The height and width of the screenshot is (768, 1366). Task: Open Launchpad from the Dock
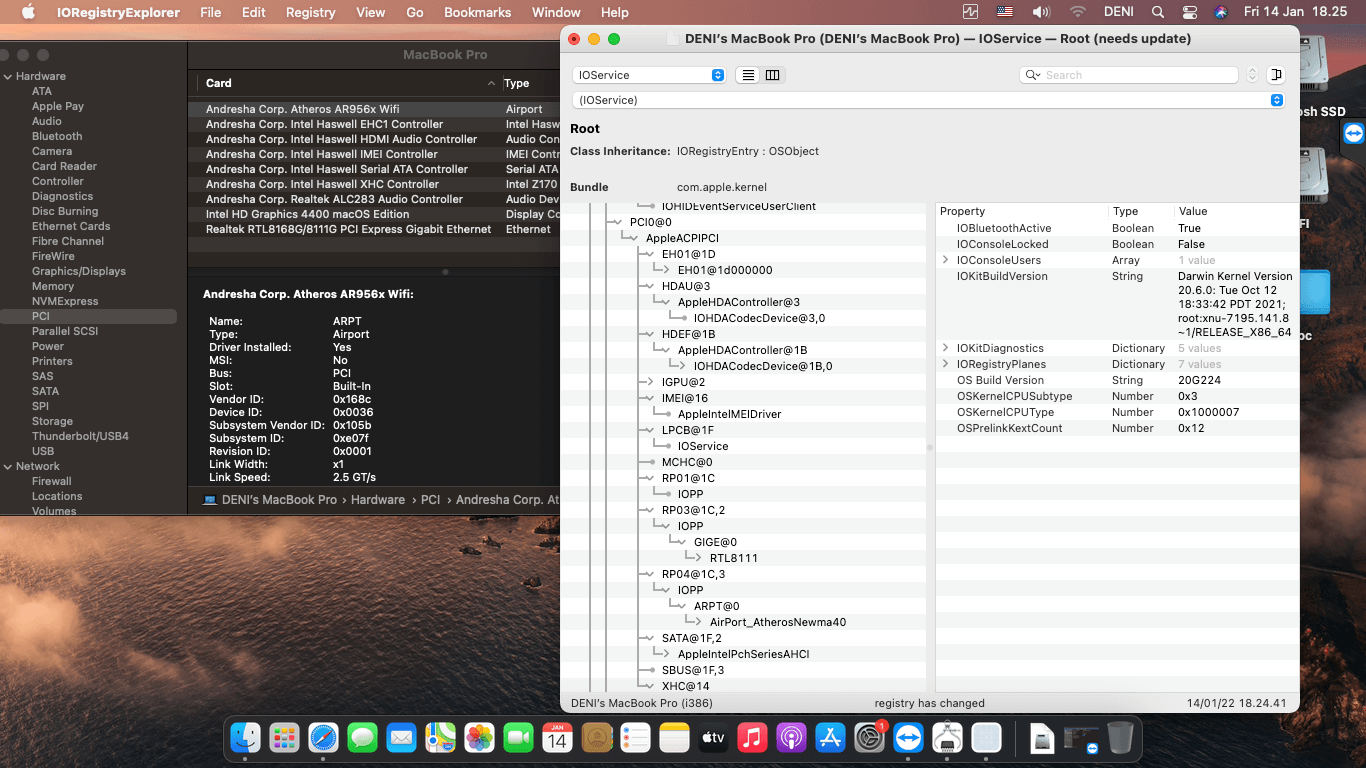pos(285,738)
